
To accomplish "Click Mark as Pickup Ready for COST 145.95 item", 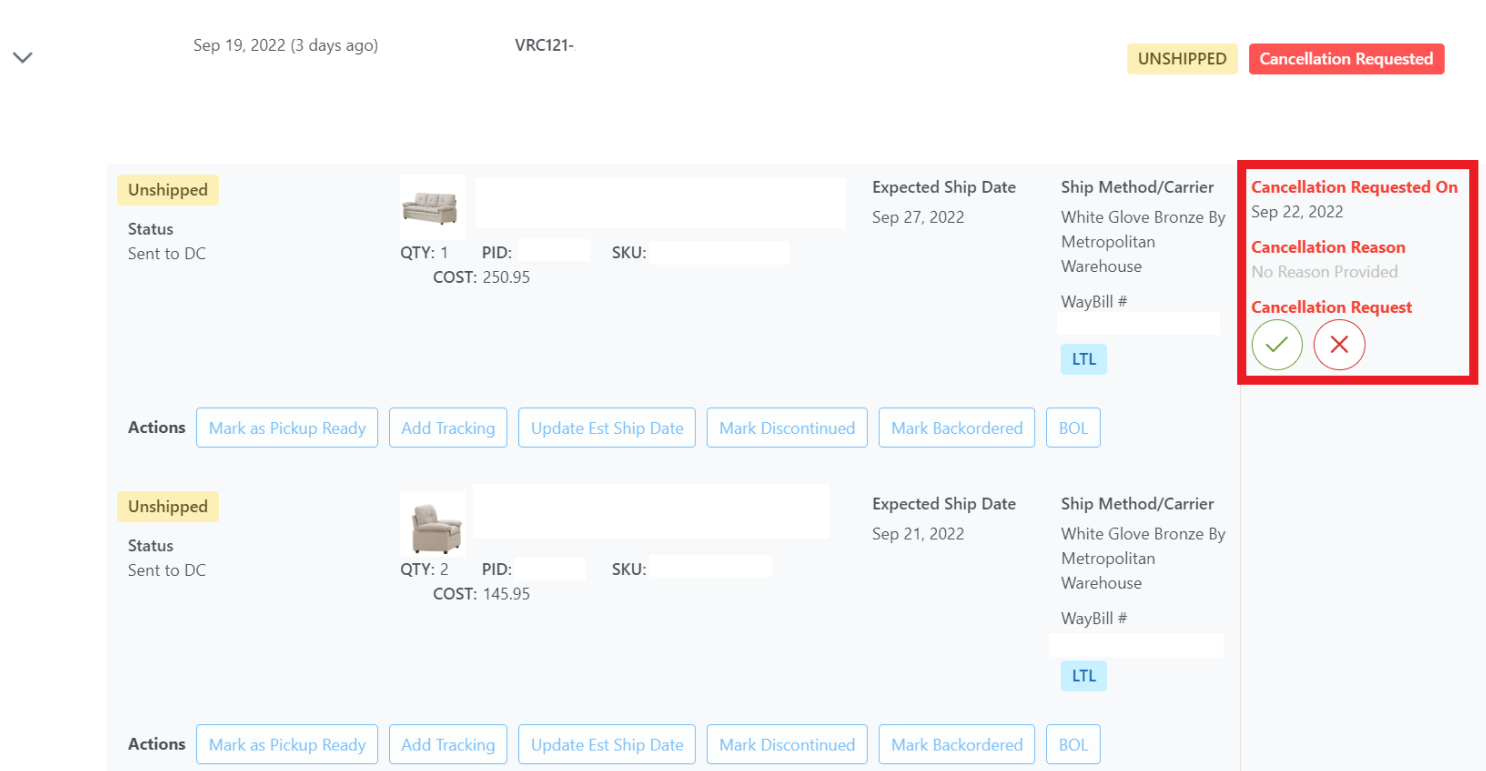I will tap(287, 744).
